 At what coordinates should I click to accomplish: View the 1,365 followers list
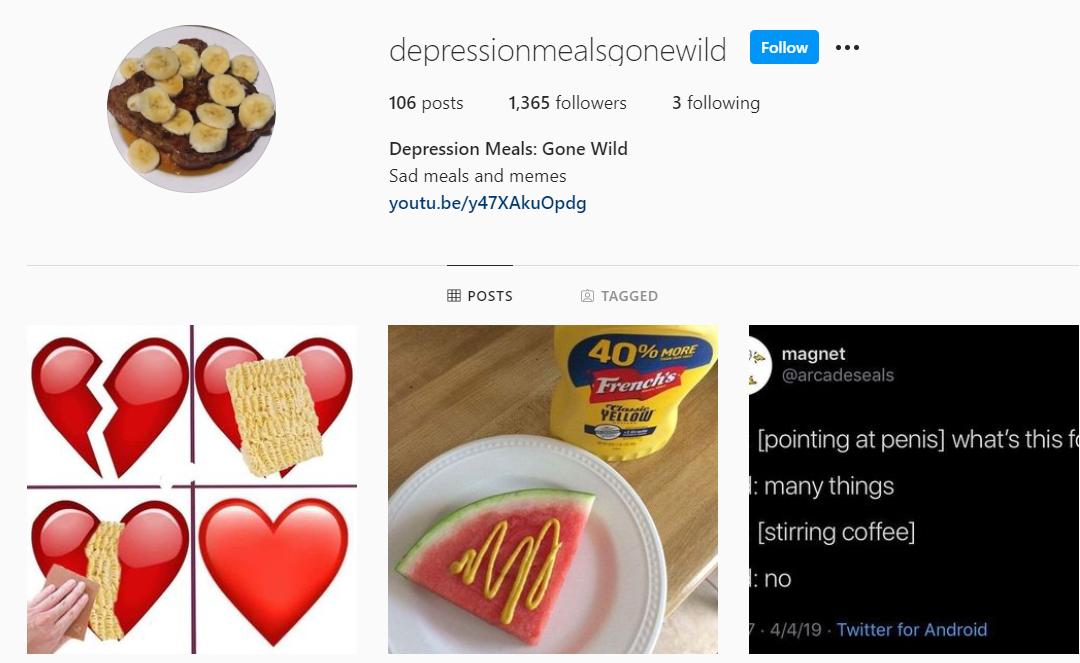pos(568,103)
